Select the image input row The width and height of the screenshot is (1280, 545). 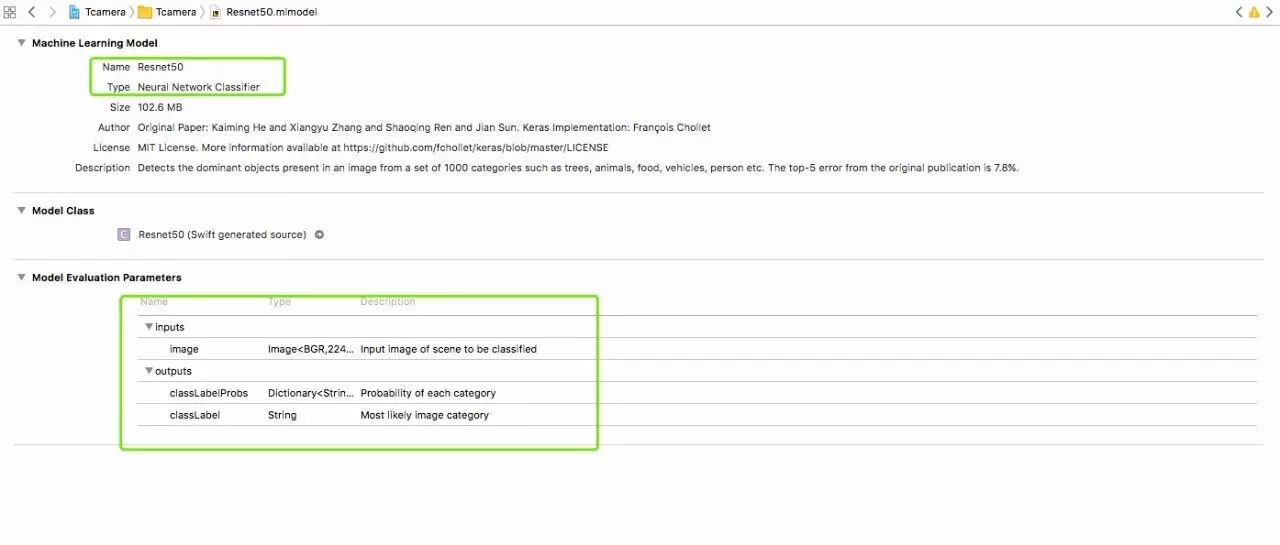pos(697,349)
